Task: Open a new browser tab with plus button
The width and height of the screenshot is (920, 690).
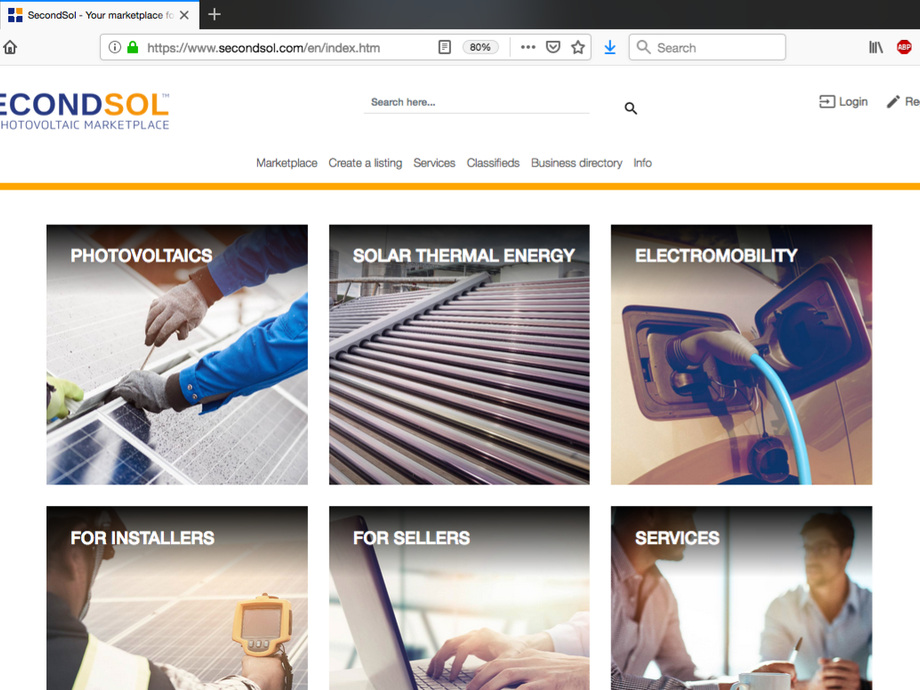Action: coord(214,14)
